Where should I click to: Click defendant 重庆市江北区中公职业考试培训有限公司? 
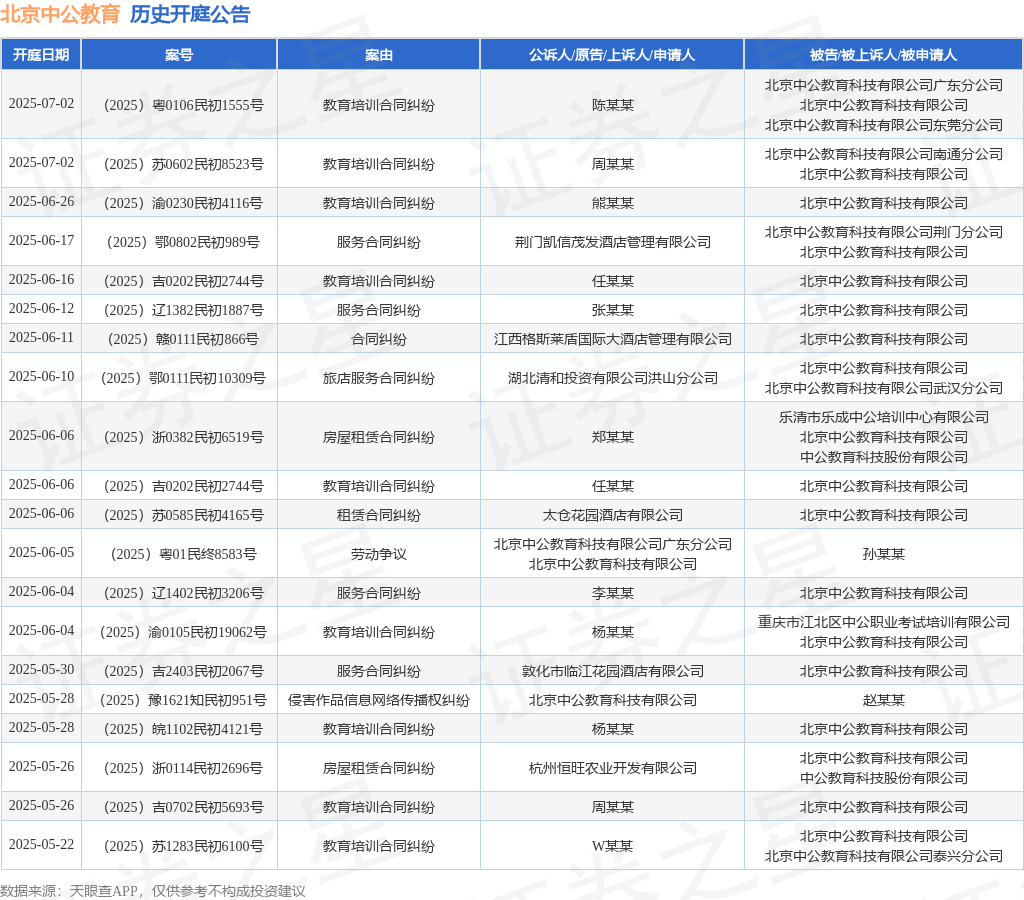[884, 622]
